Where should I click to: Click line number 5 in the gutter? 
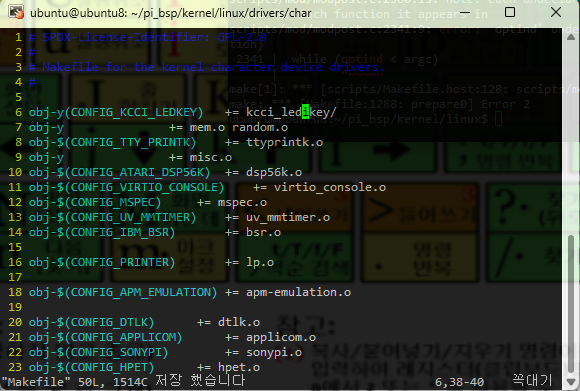[18, 97]
